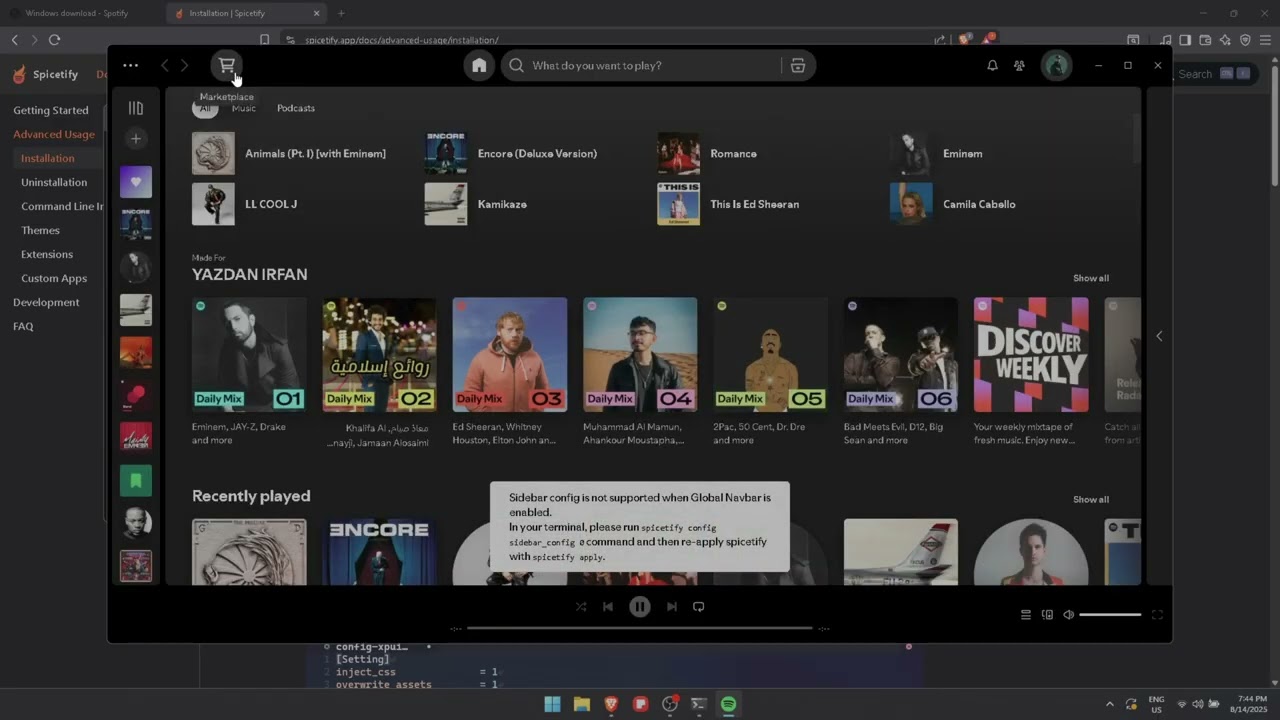Image resolution: width=1280 pixels, height=720 pixels.
Task: Reload the browser page
Action: coord(54,40)
